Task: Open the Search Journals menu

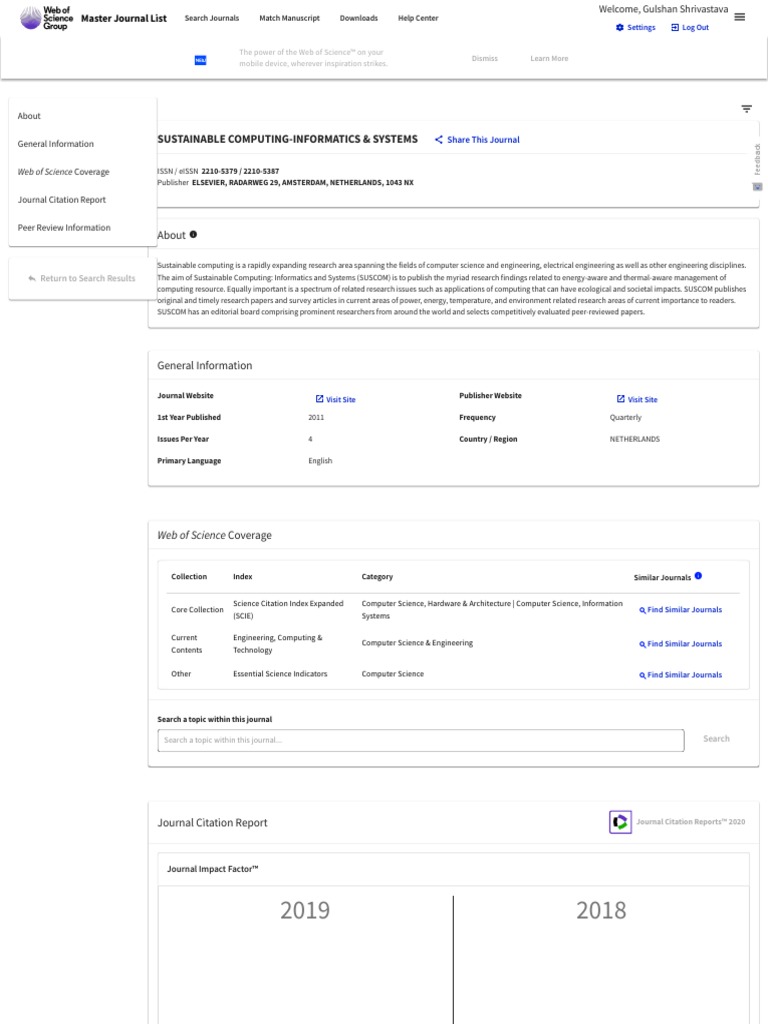Action: [x=212, y=18]
